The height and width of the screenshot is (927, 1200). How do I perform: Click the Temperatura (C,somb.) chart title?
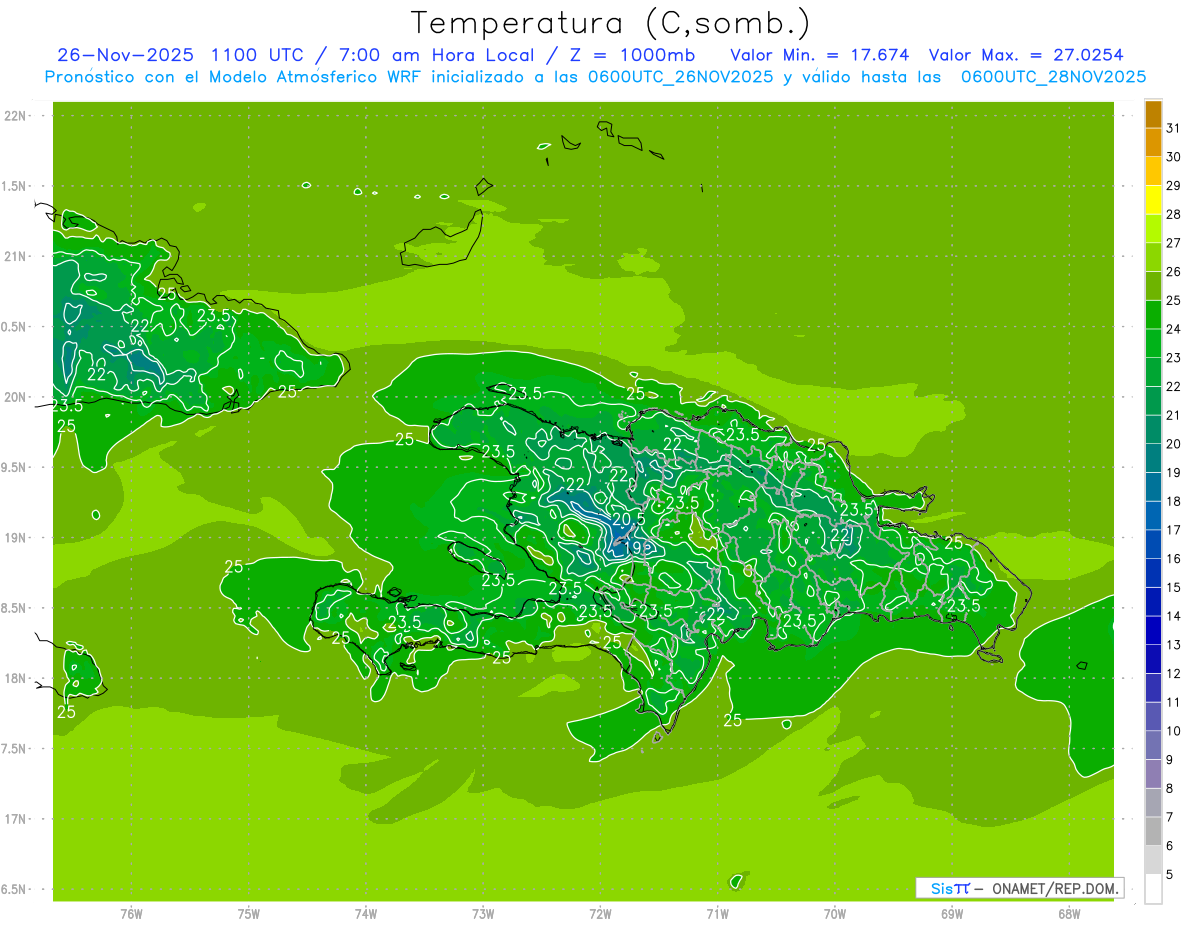[611, 22]
